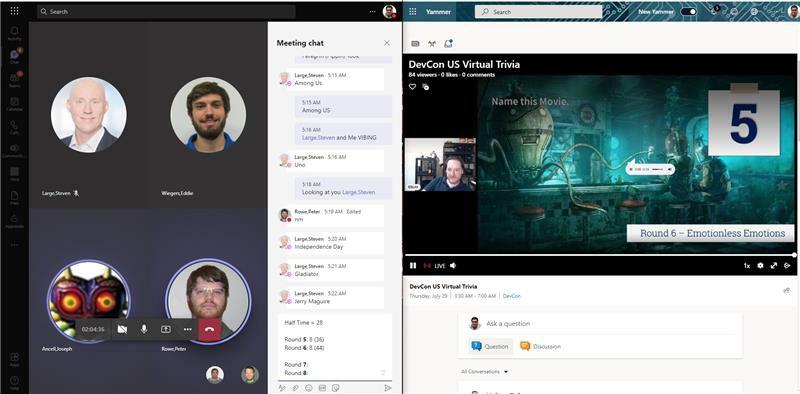The image size is (800, 394).
Task: Open the Teams app launcher grid
Action: click(14, 11)
